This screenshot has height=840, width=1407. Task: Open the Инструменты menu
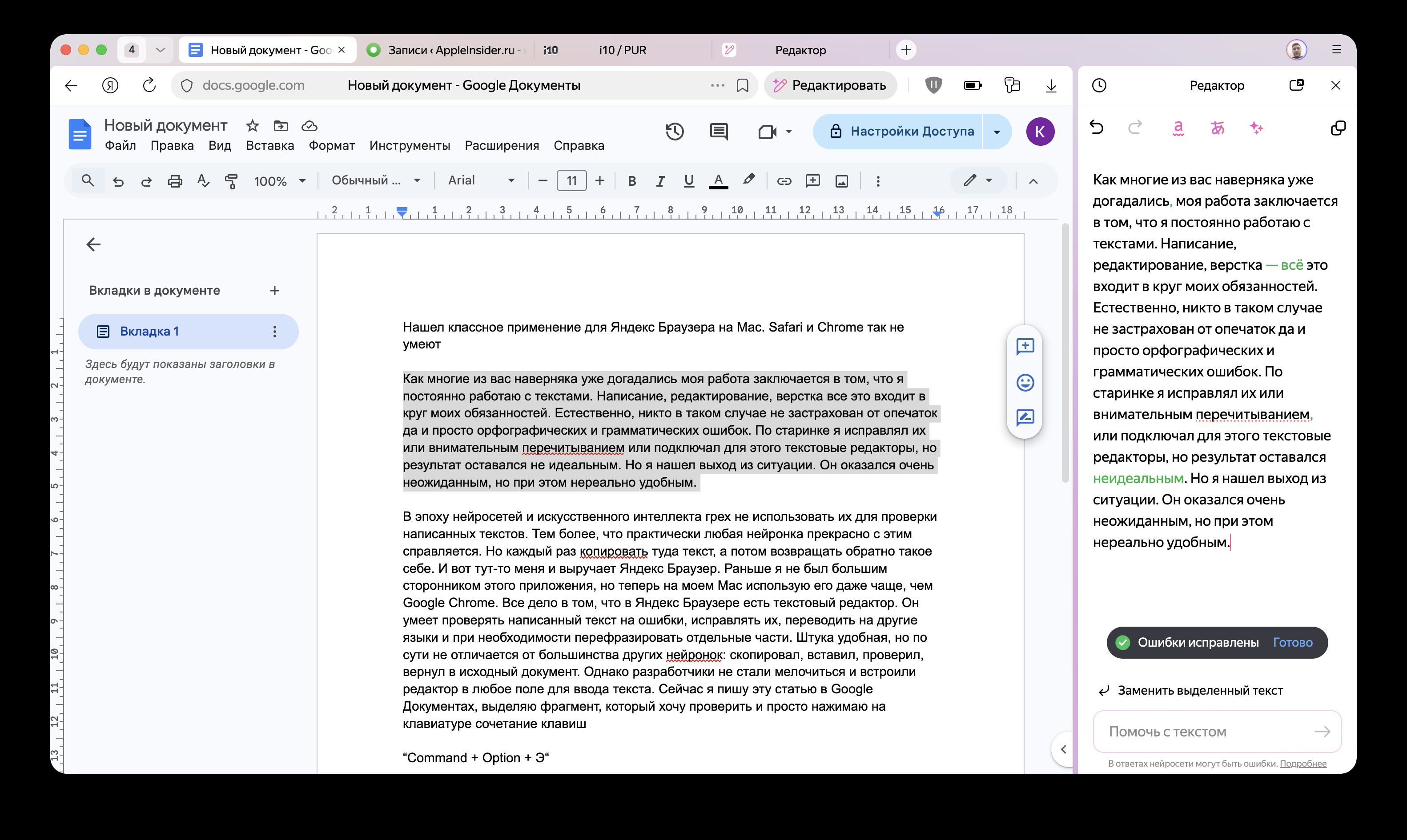[x=410, y=145]
